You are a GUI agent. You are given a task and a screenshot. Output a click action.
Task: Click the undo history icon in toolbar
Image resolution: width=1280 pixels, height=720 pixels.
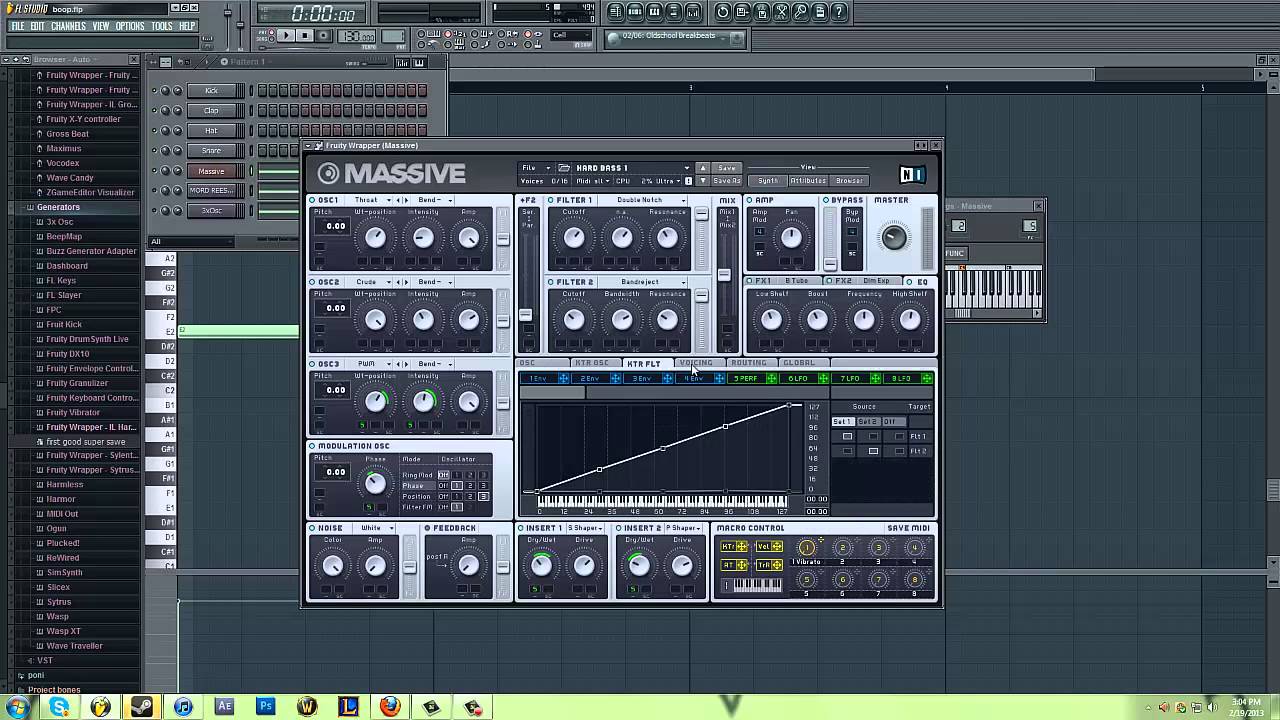point(722,12)
